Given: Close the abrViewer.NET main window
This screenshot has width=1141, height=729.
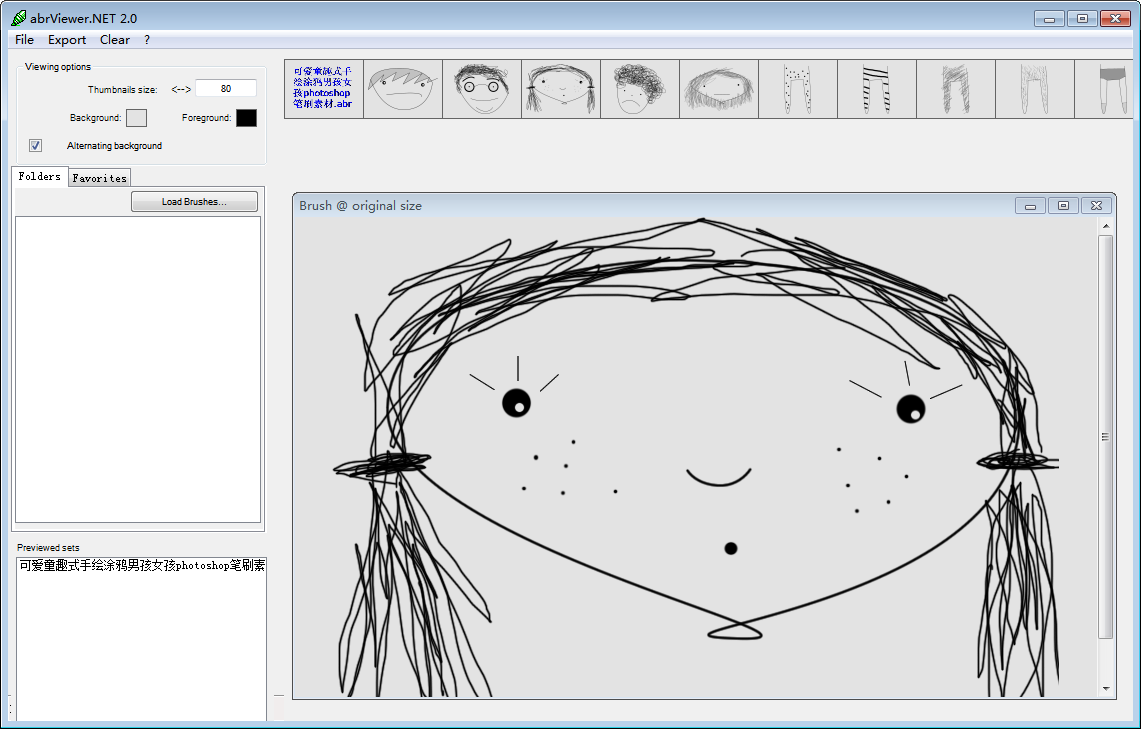Looking at the screenshot, I should coord(1116,19).
